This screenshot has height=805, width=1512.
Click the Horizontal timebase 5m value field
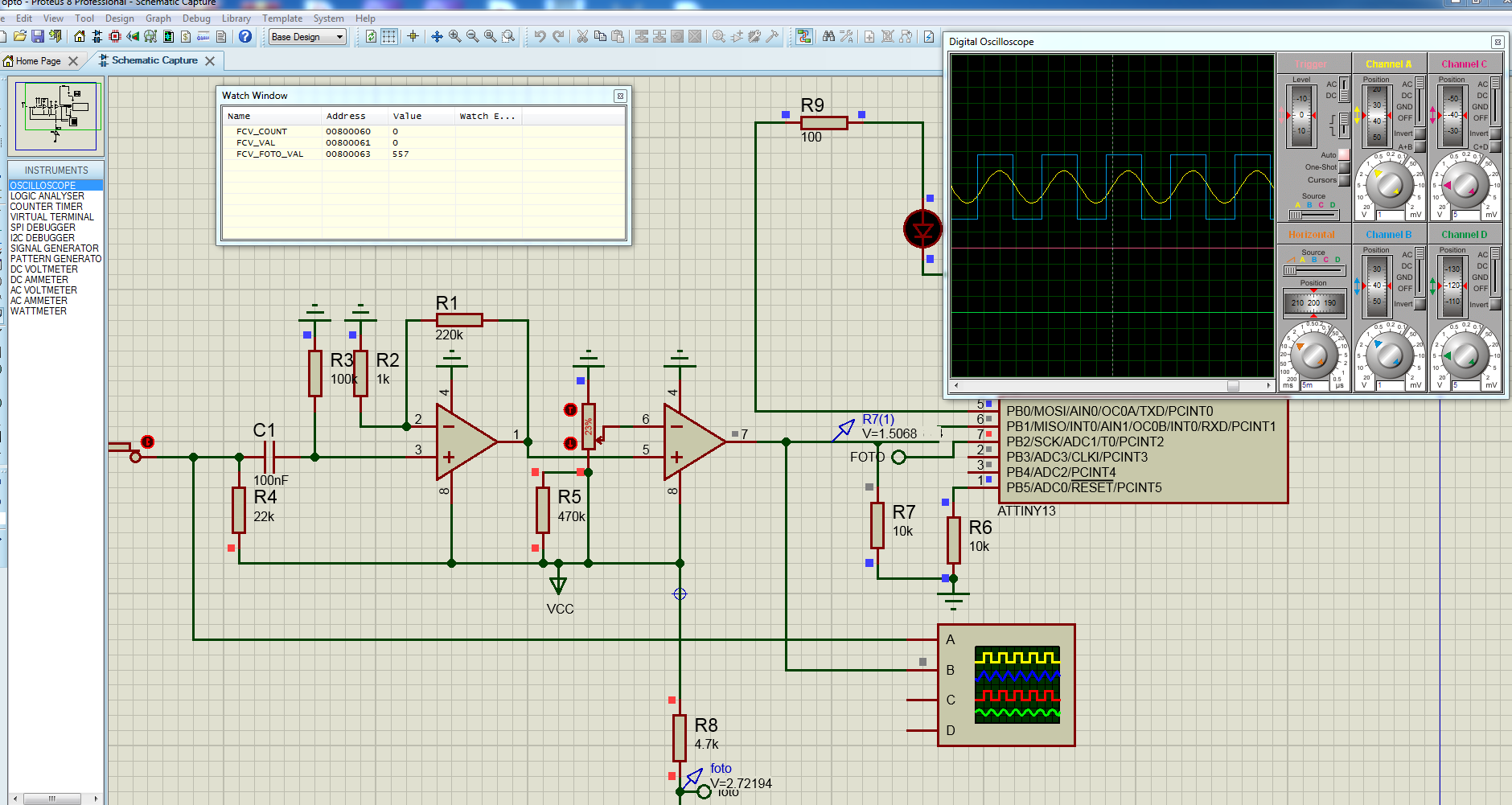1313,385
